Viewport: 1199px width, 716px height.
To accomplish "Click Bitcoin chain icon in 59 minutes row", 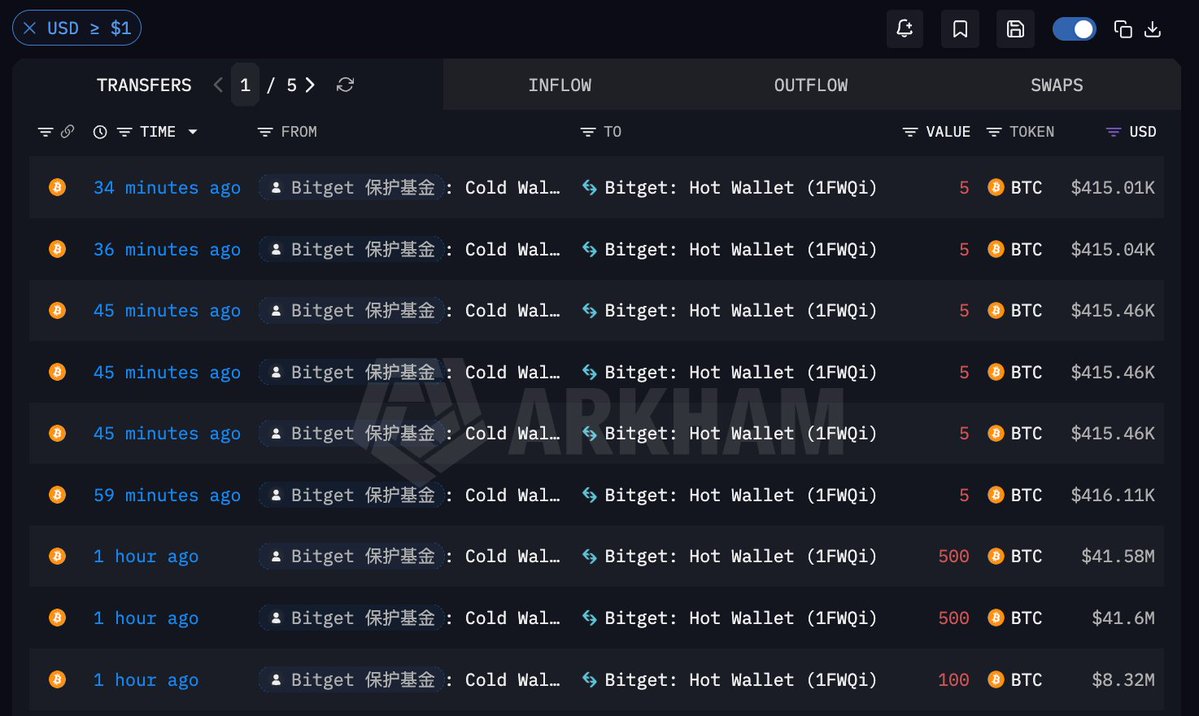I will 57,495.
